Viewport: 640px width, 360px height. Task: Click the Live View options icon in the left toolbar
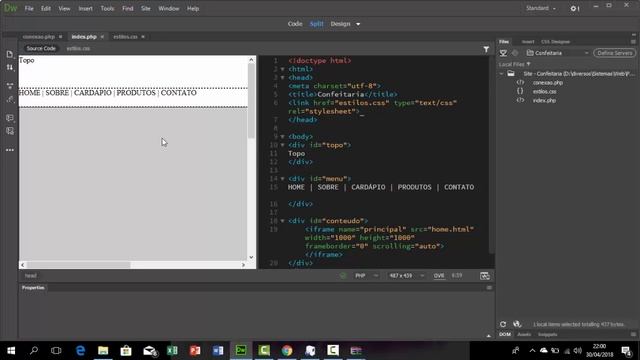pos(10,86)
